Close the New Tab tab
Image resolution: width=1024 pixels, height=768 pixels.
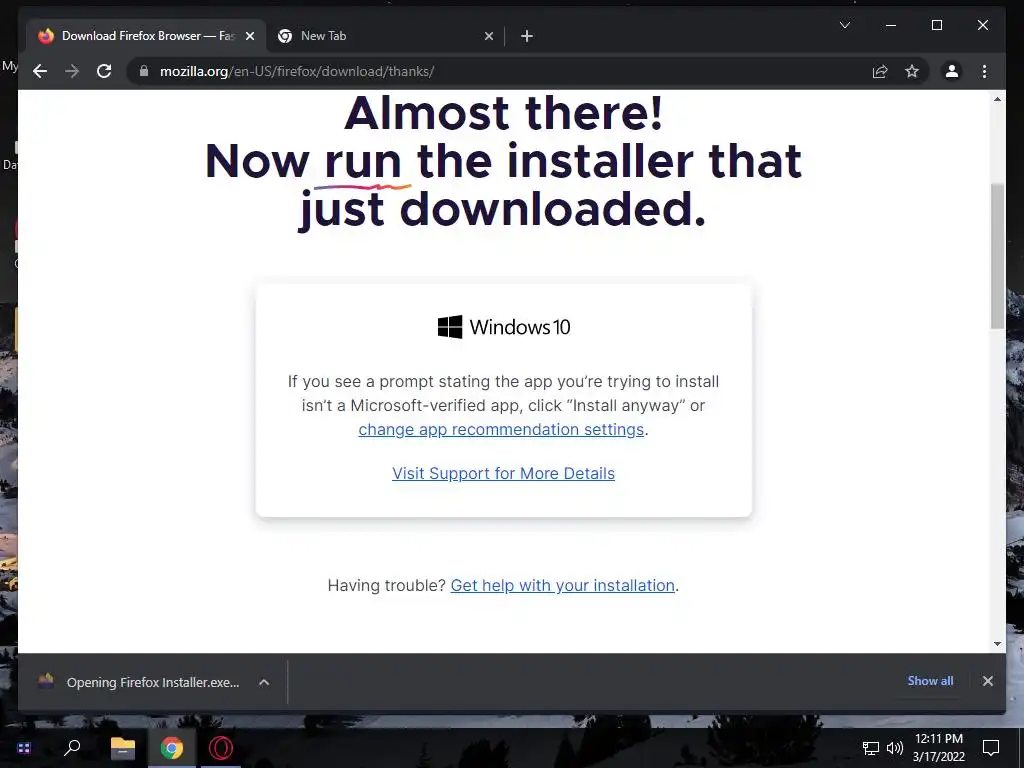(x=488, y=36)
